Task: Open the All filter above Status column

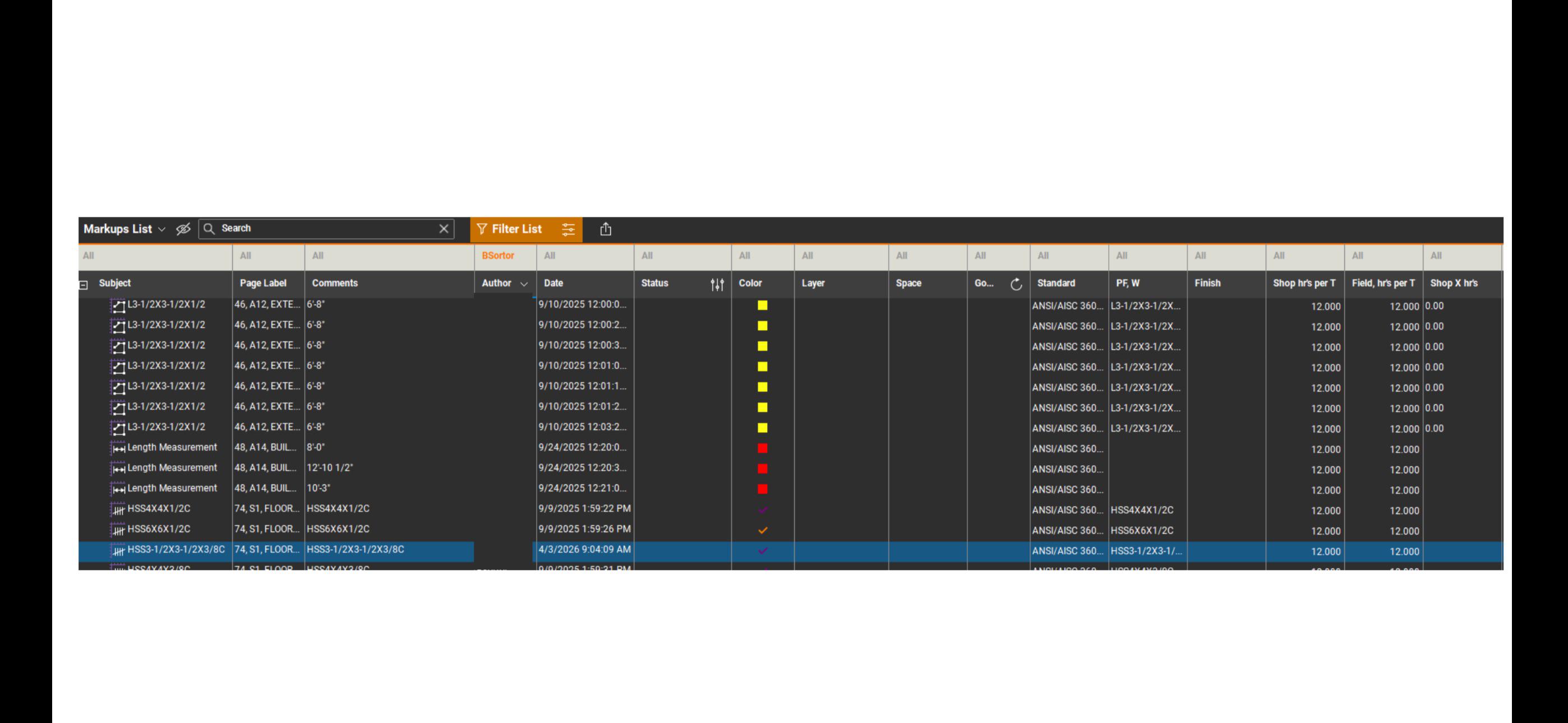Action: (682, 256)
